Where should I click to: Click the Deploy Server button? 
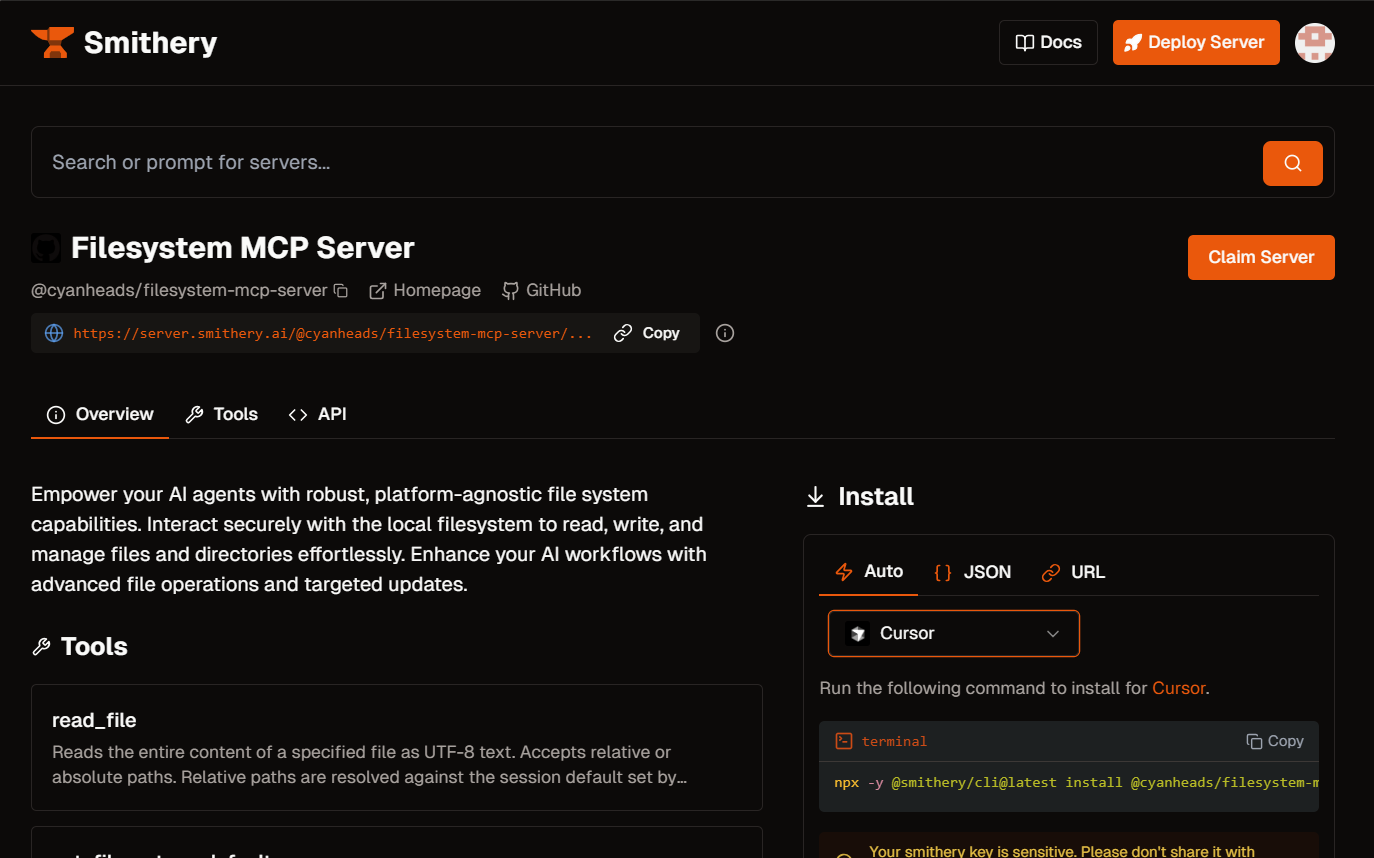pos(1196,42)
